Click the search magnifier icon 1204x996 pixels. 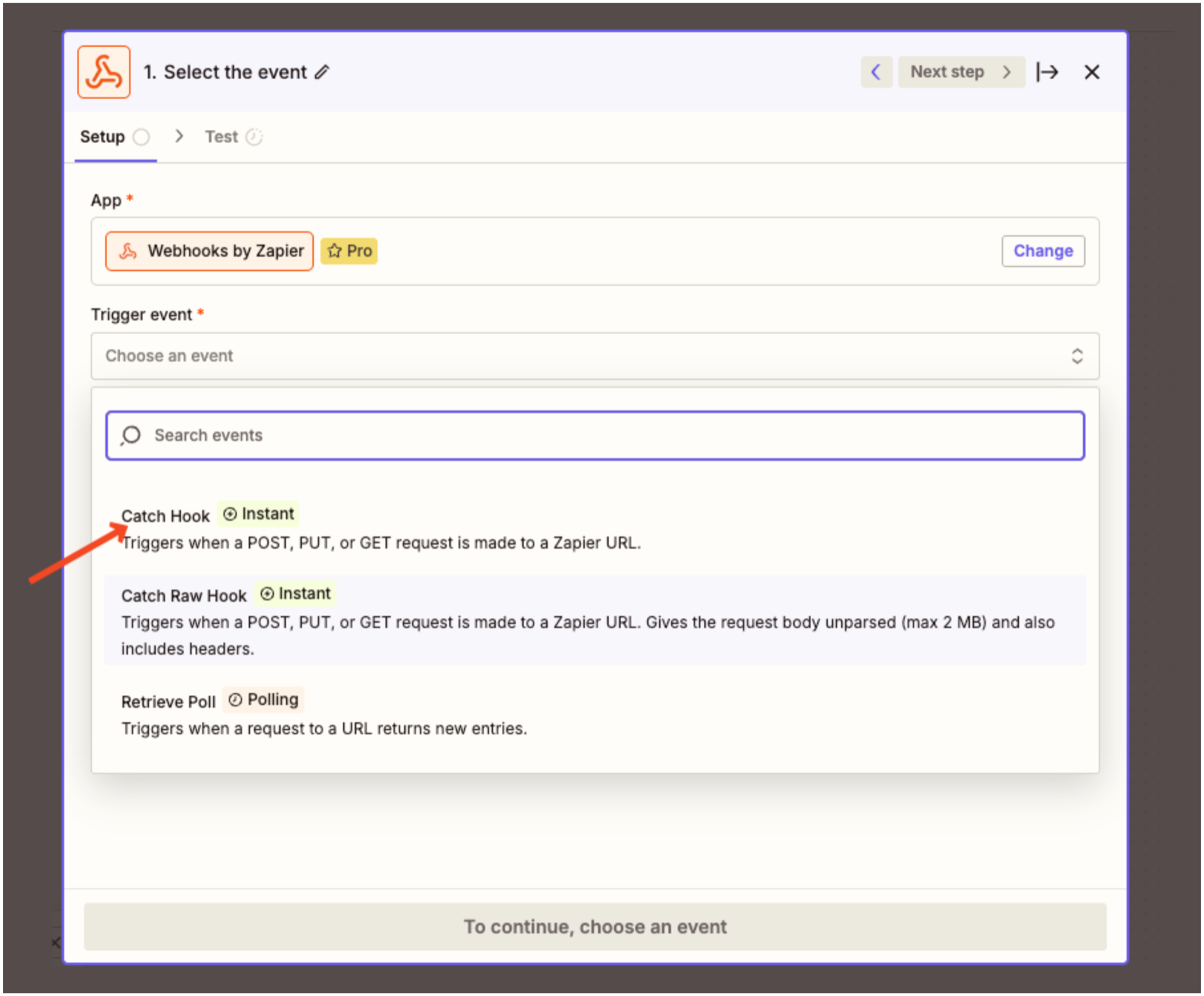pos(131,436)
